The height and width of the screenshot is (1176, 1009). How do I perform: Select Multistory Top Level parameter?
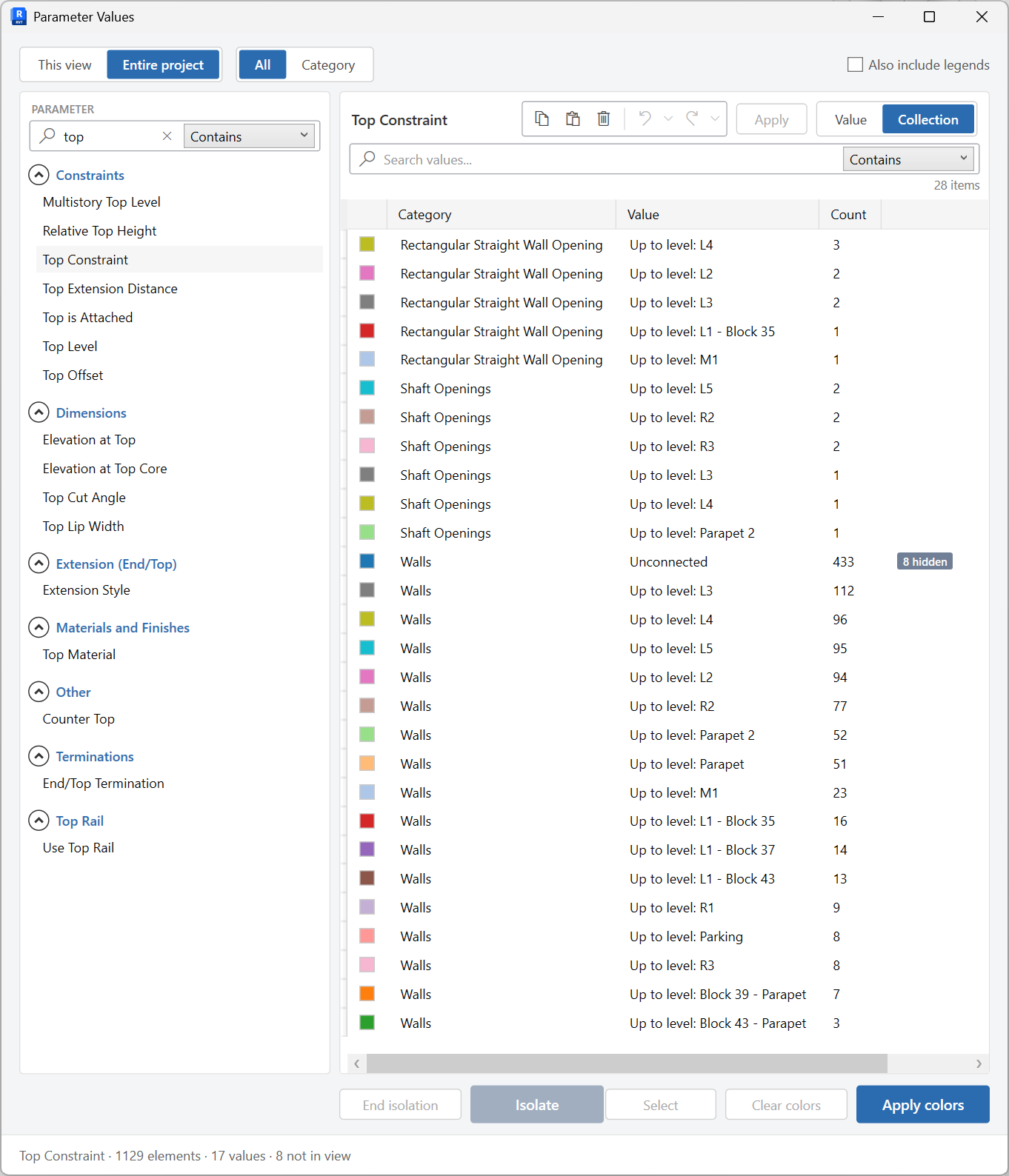pyautogui.click(x=179, y=202)
